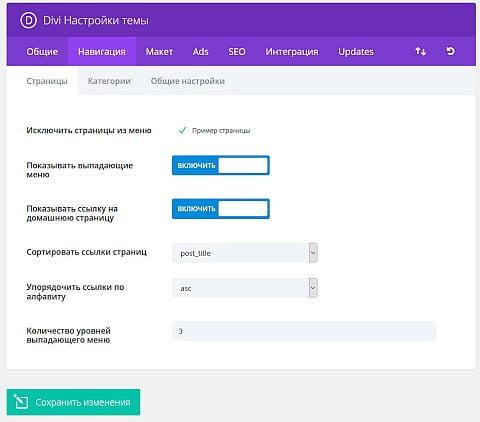The image size is (480, 422).
Task: Select the Навигация tab
Action: coord(102,52)
